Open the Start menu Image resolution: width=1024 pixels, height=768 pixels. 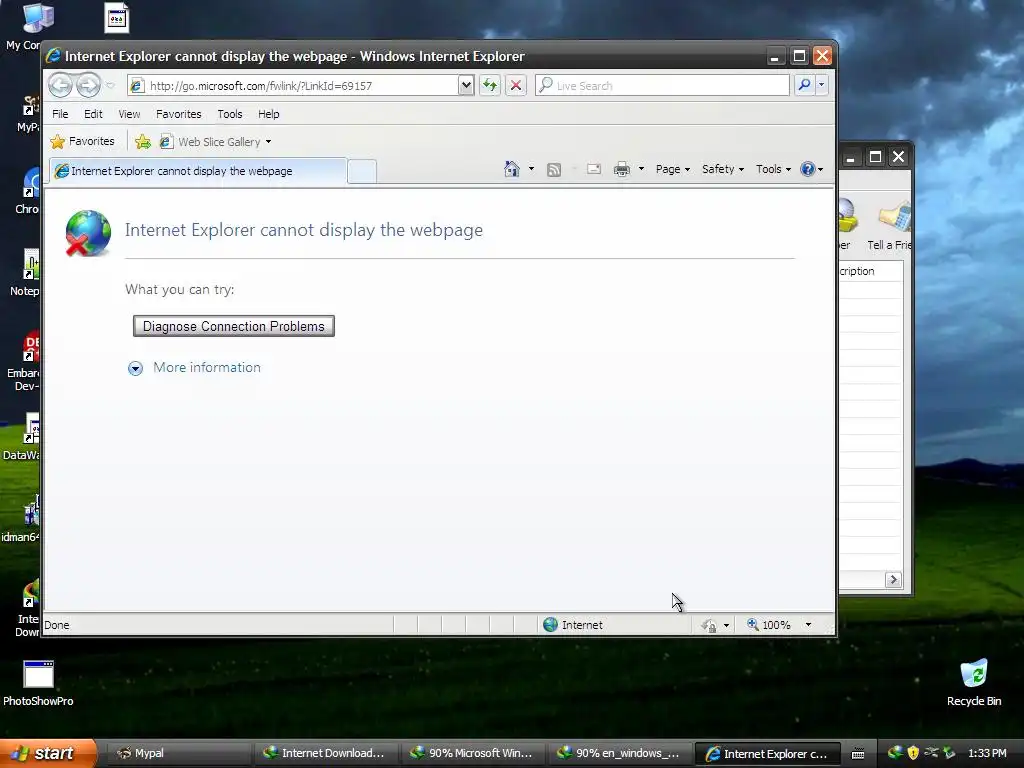pos(47,753)
